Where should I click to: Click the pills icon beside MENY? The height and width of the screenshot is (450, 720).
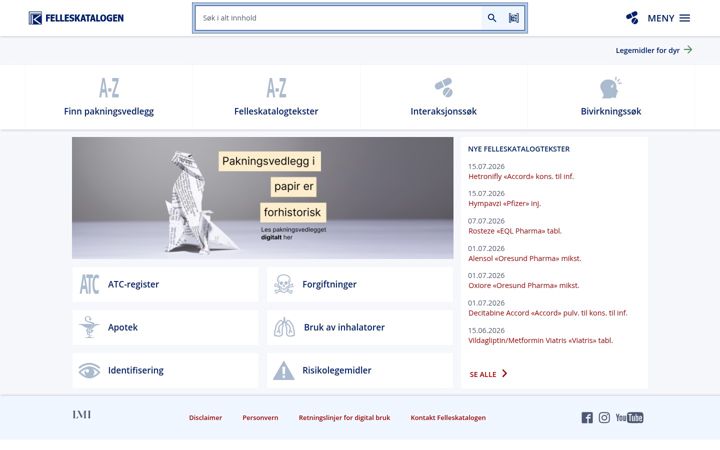(632, 18)
